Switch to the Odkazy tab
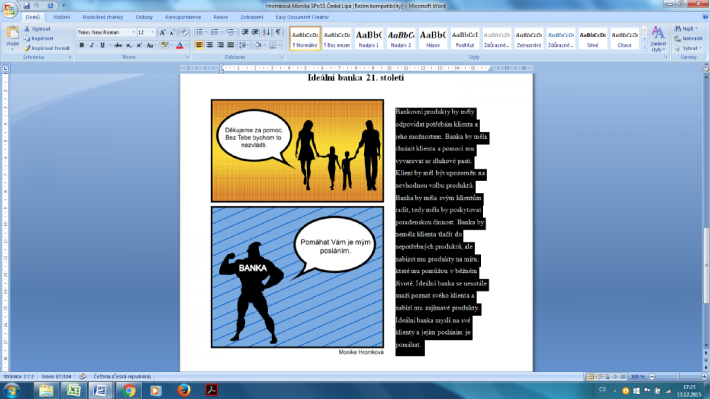710x399 pixels. (x=144, y=17)
